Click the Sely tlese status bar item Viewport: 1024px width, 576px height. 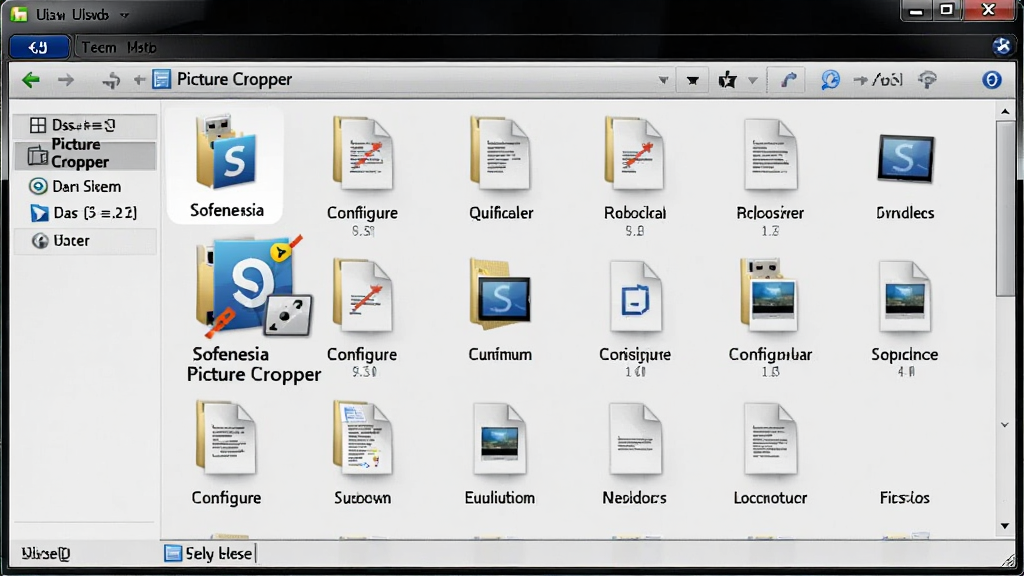click(209, 553)
